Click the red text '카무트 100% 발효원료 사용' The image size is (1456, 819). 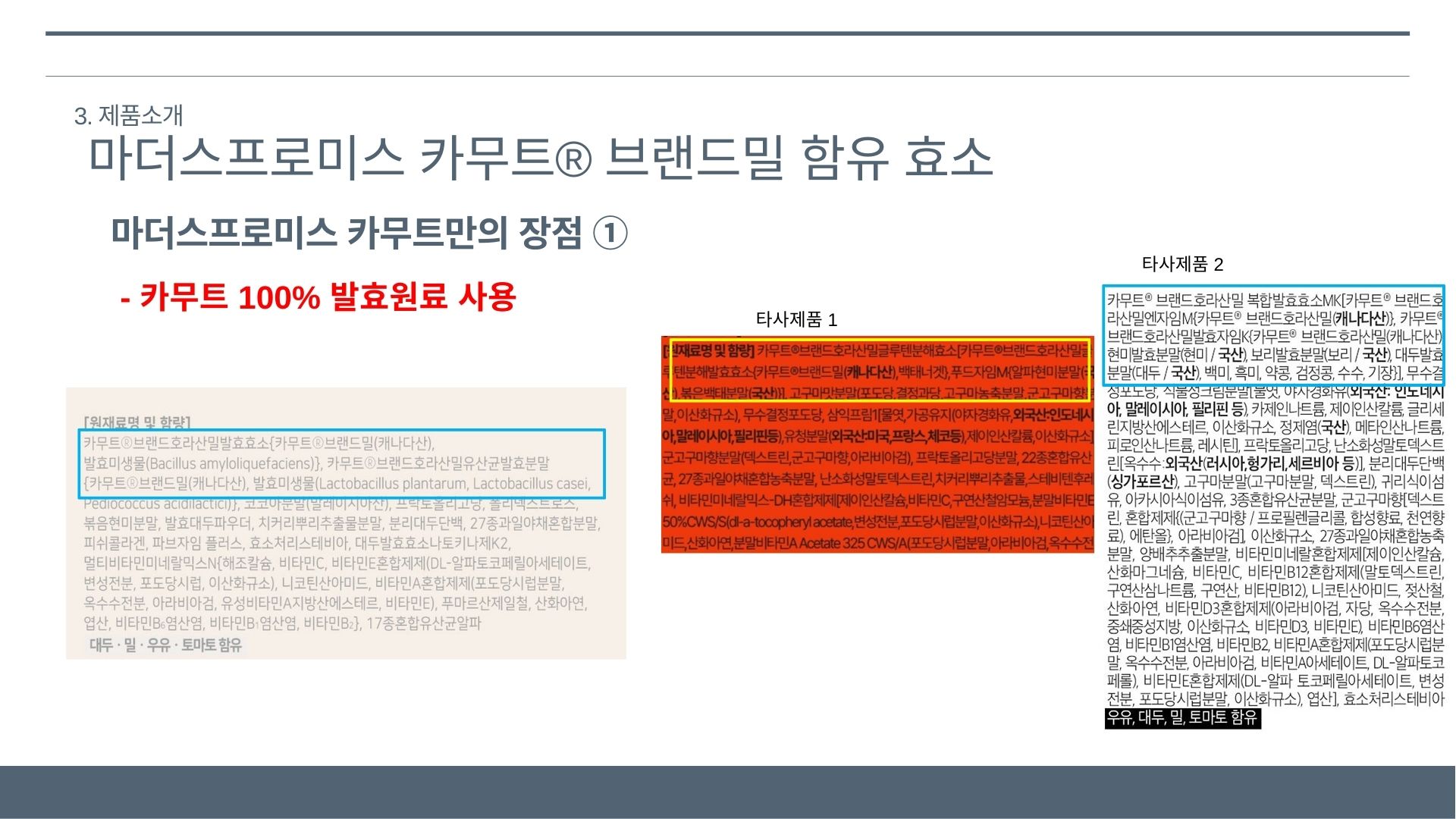point(318,297)
